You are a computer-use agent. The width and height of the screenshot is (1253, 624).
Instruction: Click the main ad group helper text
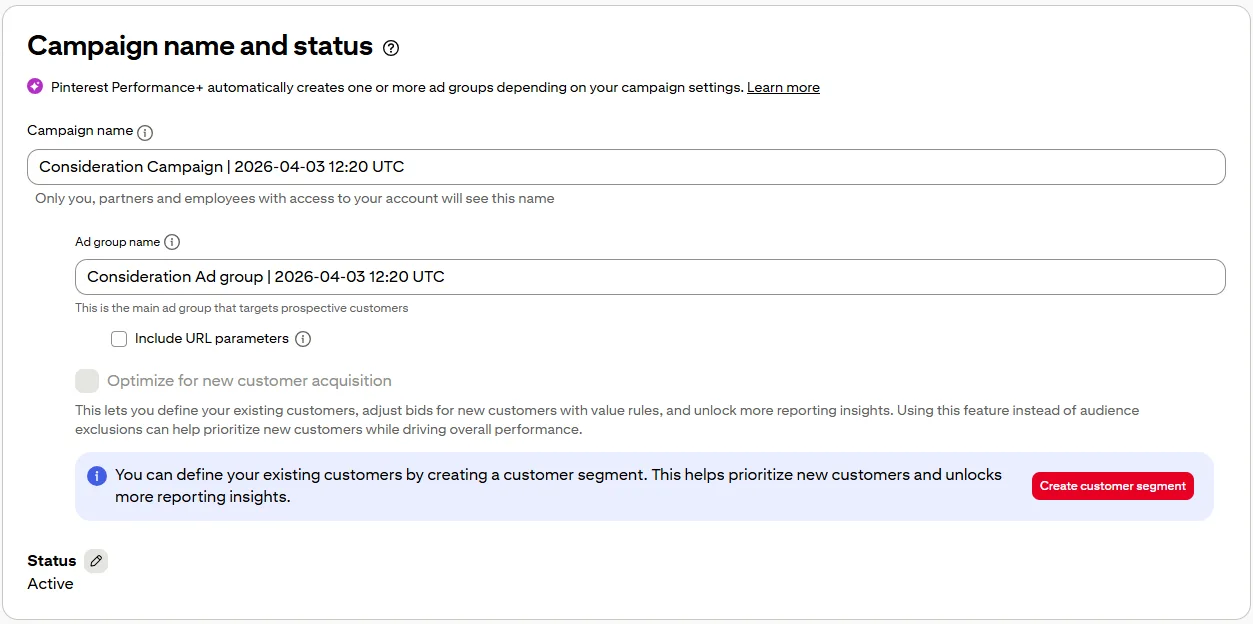[241, 308]
